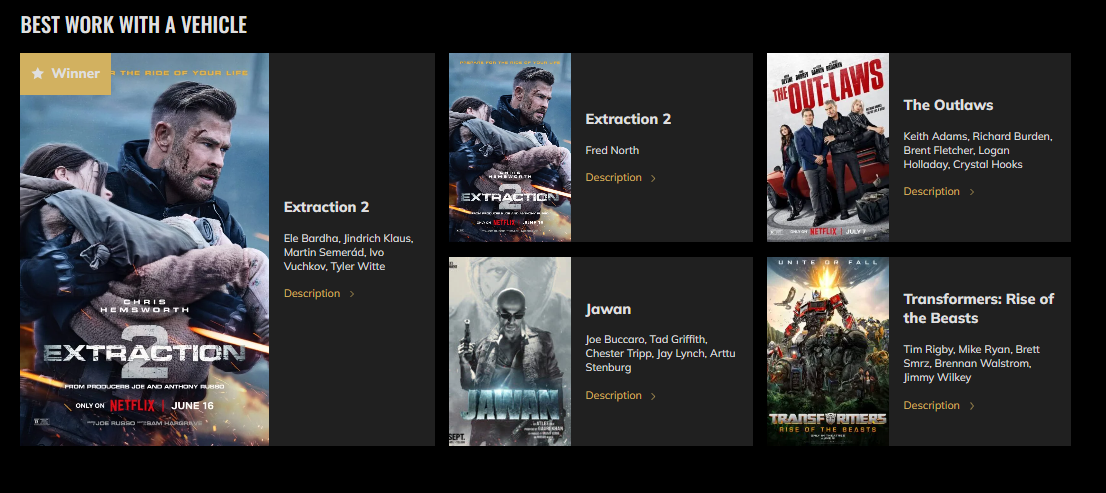Select the Extraction 2 title in winner card
Viewport: 1106px width, 493px height.
326,207
